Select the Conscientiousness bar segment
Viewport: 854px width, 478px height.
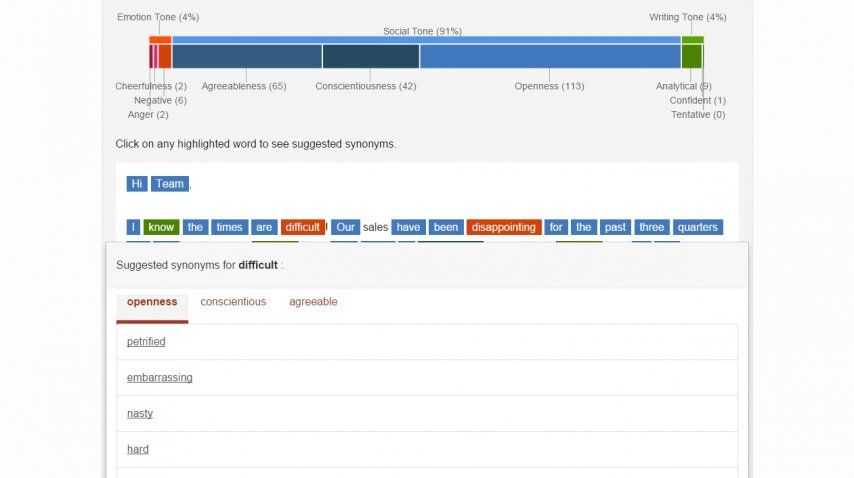[370, 57]
